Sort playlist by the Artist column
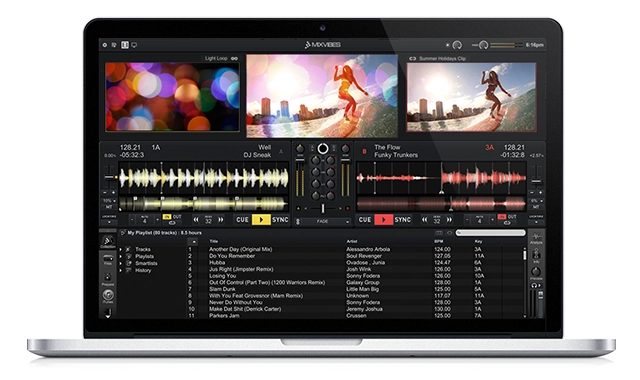This screenshot has height=380, width=640. 352,241
